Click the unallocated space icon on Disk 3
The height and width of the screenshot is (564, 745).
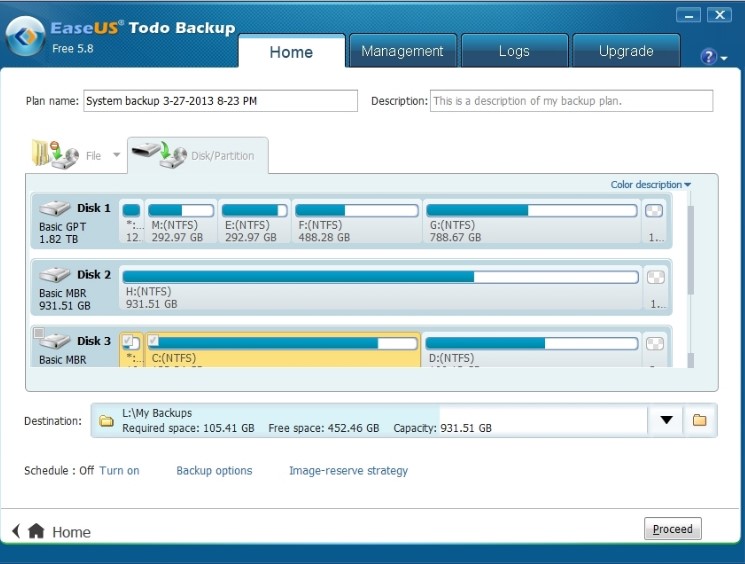tap(655, 344)
